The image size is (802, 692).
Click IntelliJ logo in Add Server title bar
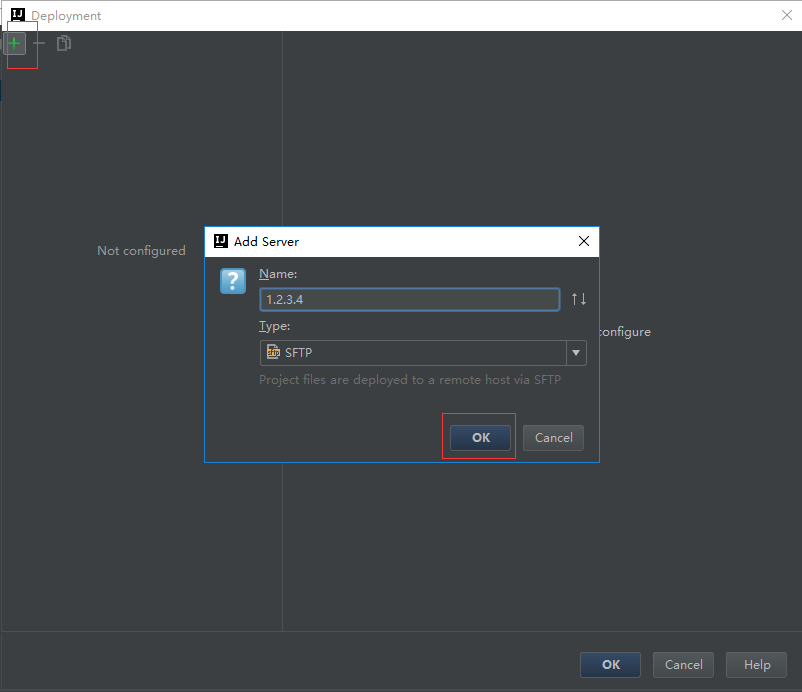tap(221, 241)
